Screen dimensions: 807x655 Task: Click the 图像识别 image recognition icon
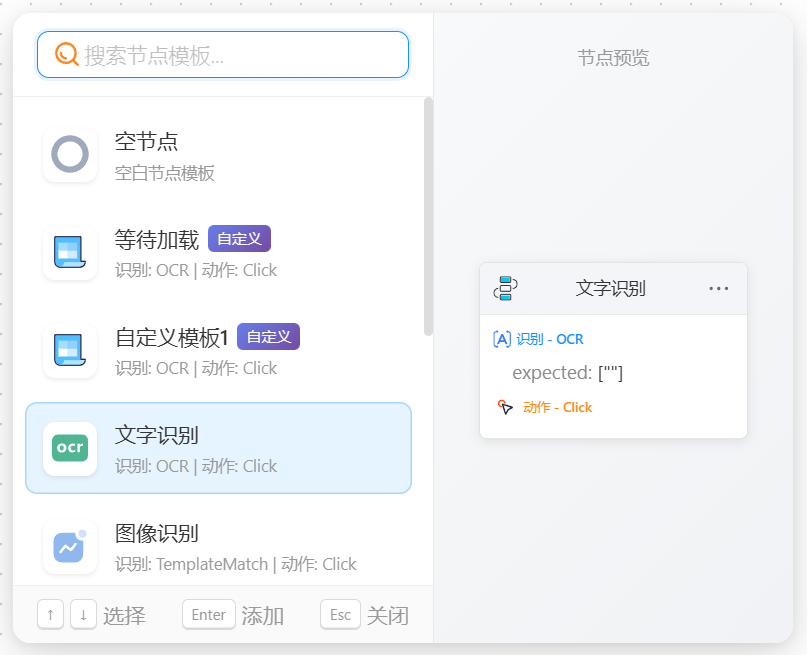tap(70, 547)
